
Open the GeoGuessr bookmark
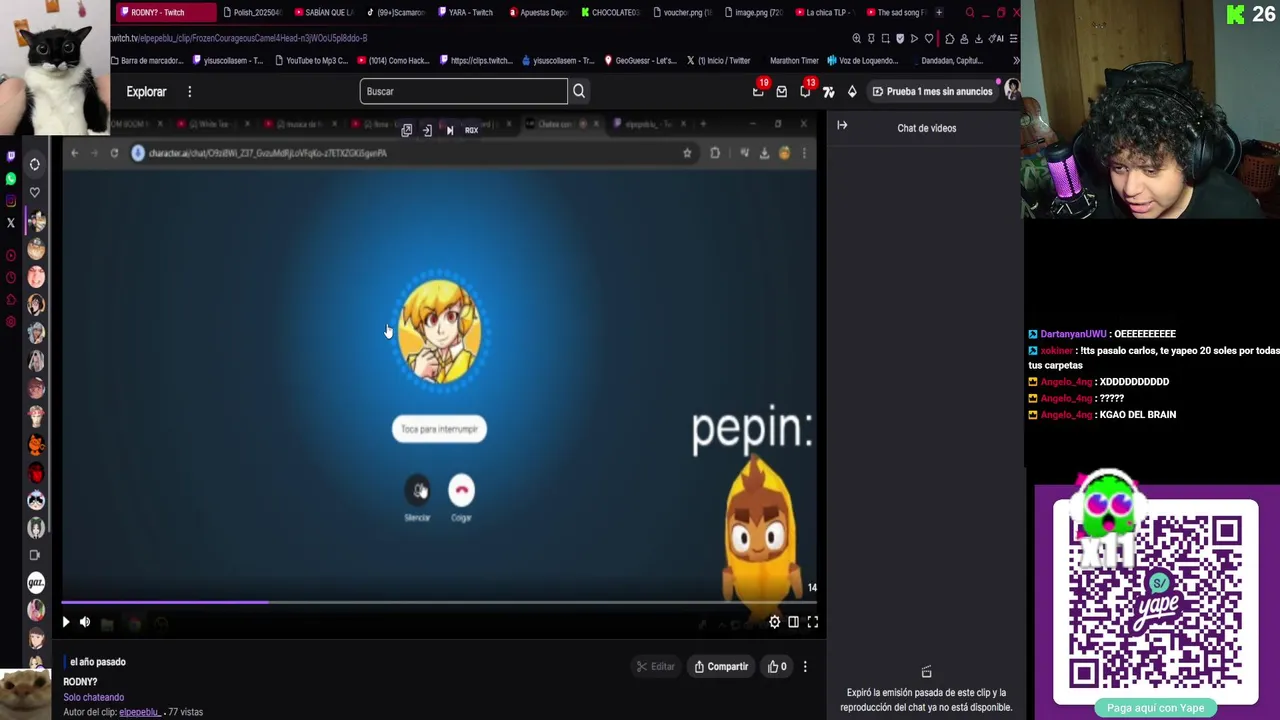639,60
